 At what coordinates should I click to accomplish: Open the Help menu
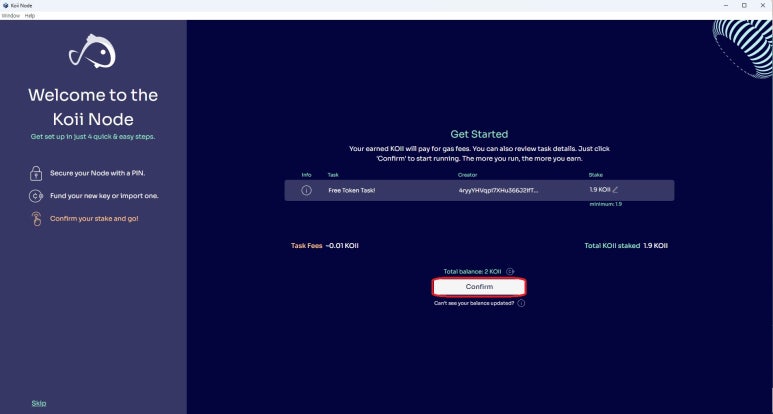pos(30,16)
